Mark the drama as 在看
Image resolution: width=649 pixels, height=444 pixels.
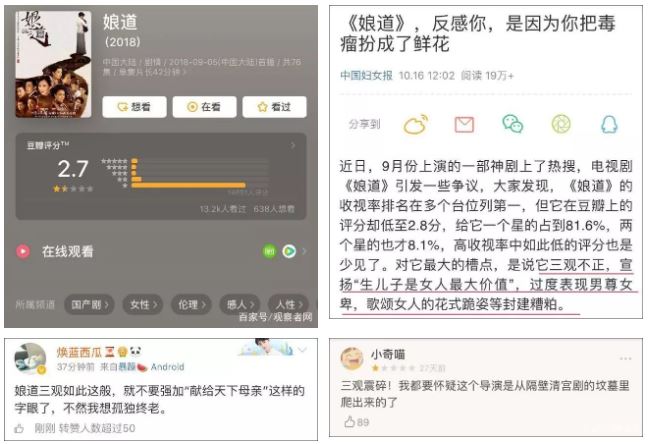click(204, 107)
